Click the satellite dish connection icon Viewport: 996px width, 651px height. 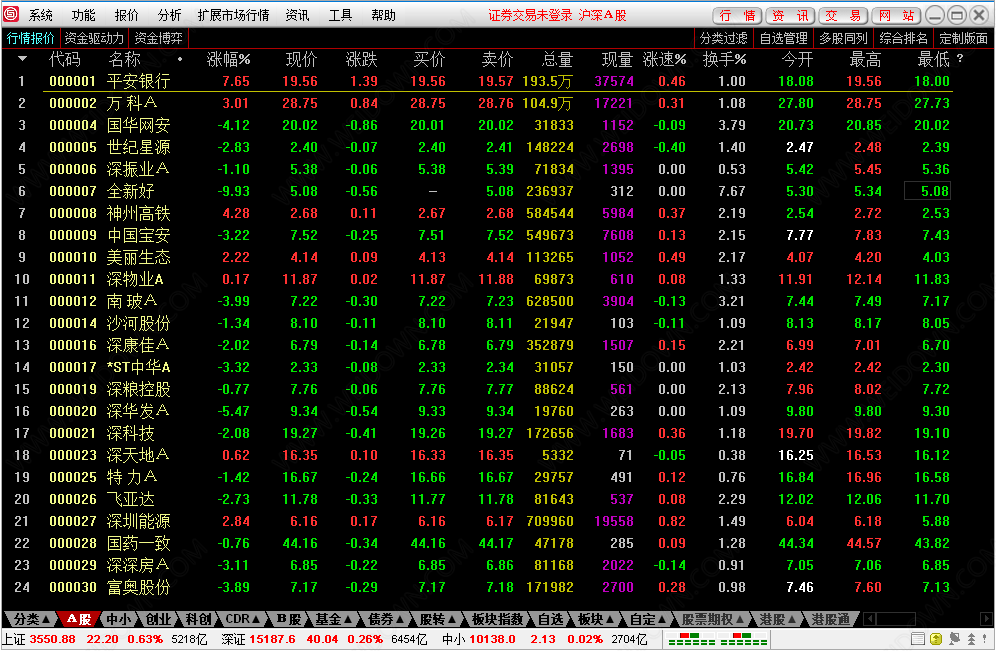(x=954, y=639)
